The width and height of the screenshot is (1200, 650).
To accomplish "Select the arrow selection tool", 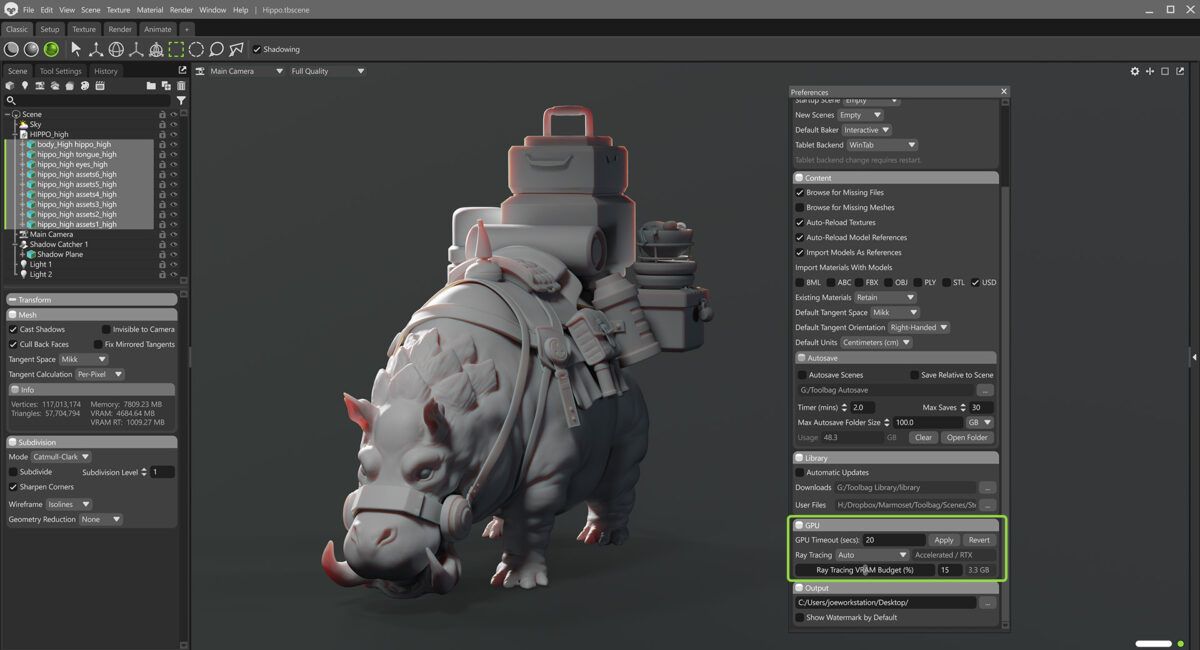I will [76, 49].
